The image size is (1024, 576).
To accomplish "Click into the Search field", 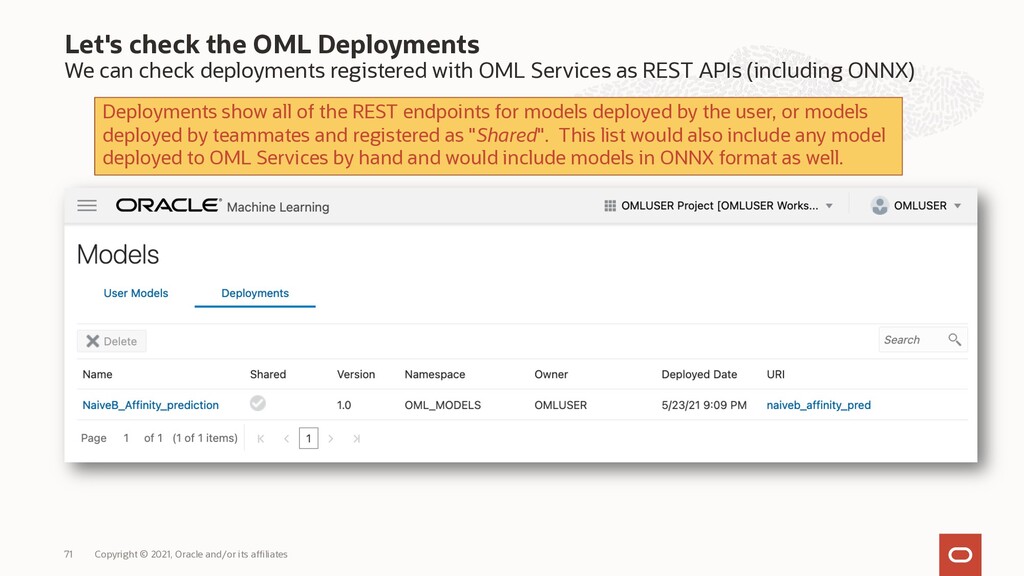I will pos(910,340).
